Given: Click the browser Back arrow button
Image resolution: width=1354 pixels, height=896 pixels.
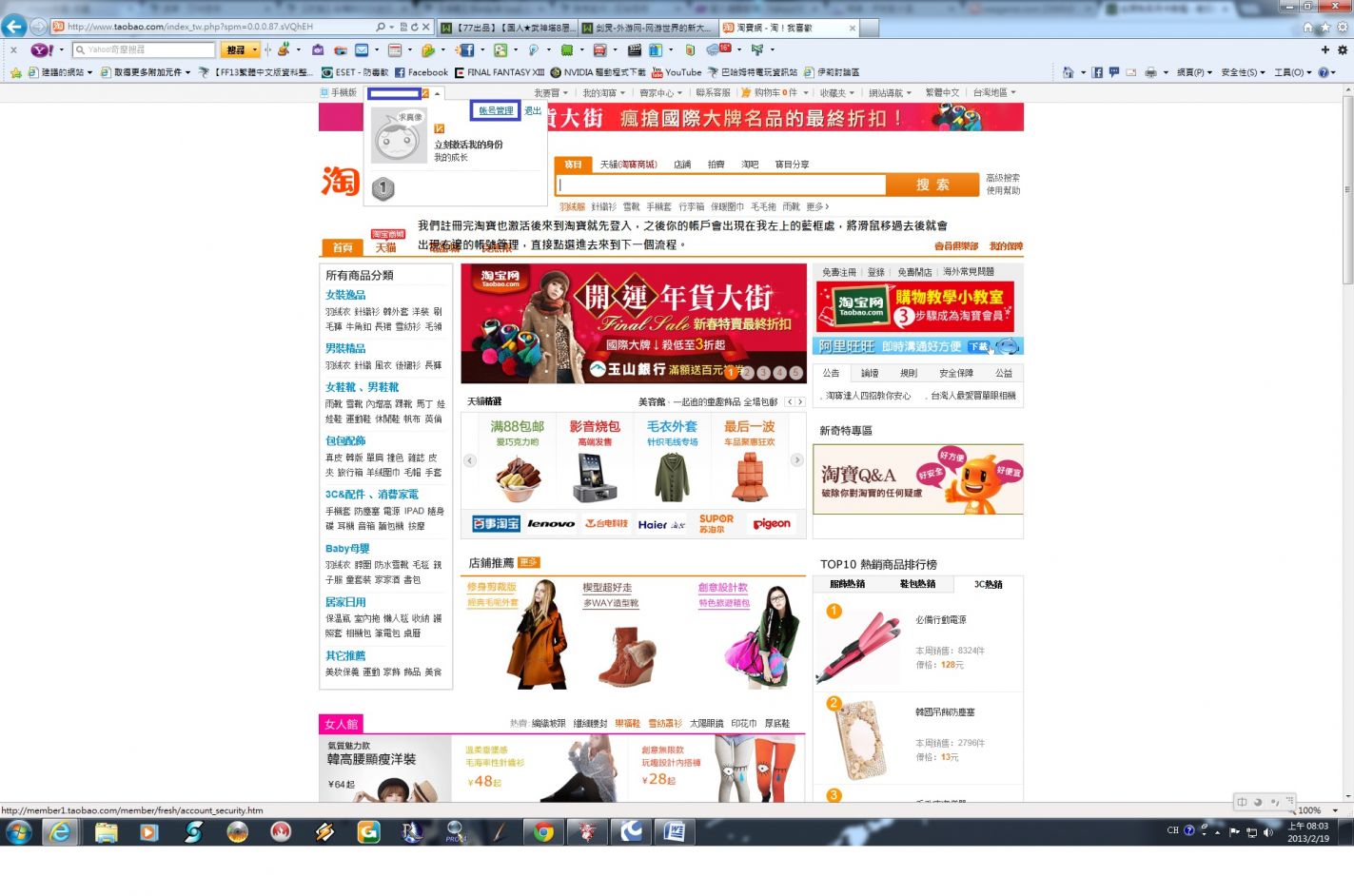Looking at the screenshot, I should tap(14, 27).
